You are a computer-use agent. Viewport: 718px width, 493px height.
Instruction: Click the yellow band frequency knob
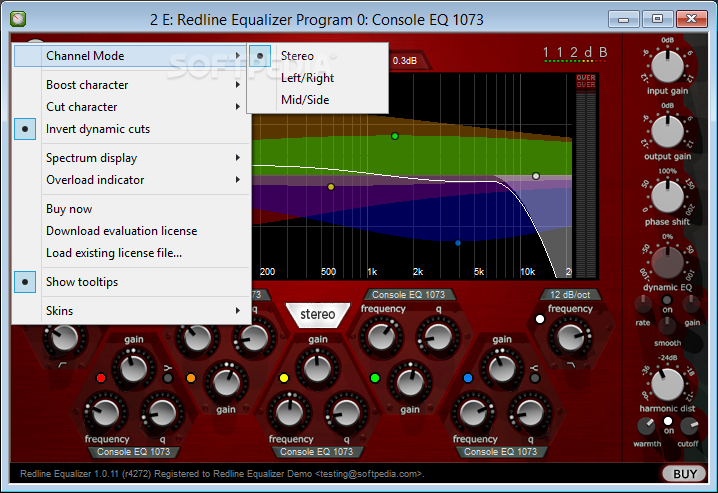click(289, 412)
